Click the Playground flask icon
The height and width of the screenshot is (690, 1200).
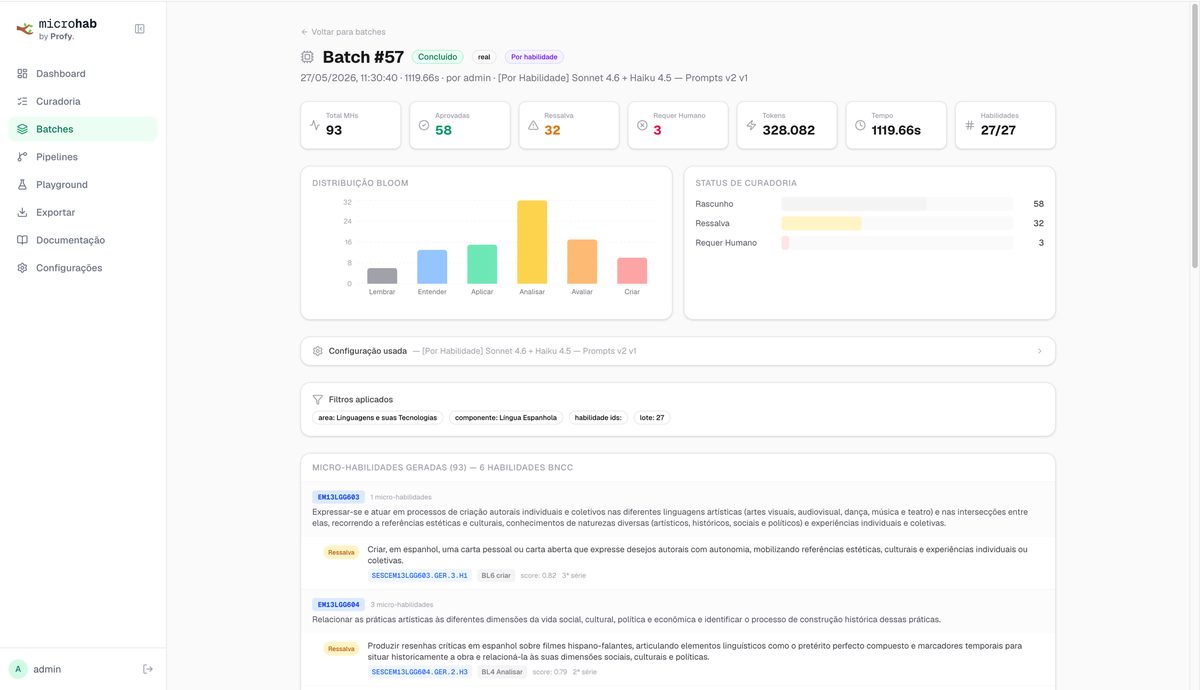click(x=22, y=185)
